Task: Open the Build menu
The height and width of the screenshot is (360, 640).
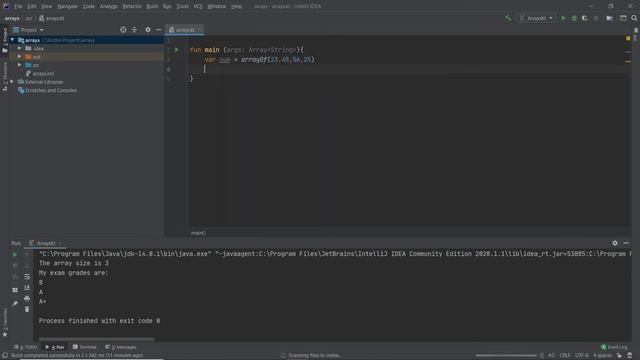Action: pyautogui.click(x=152, y=6)
